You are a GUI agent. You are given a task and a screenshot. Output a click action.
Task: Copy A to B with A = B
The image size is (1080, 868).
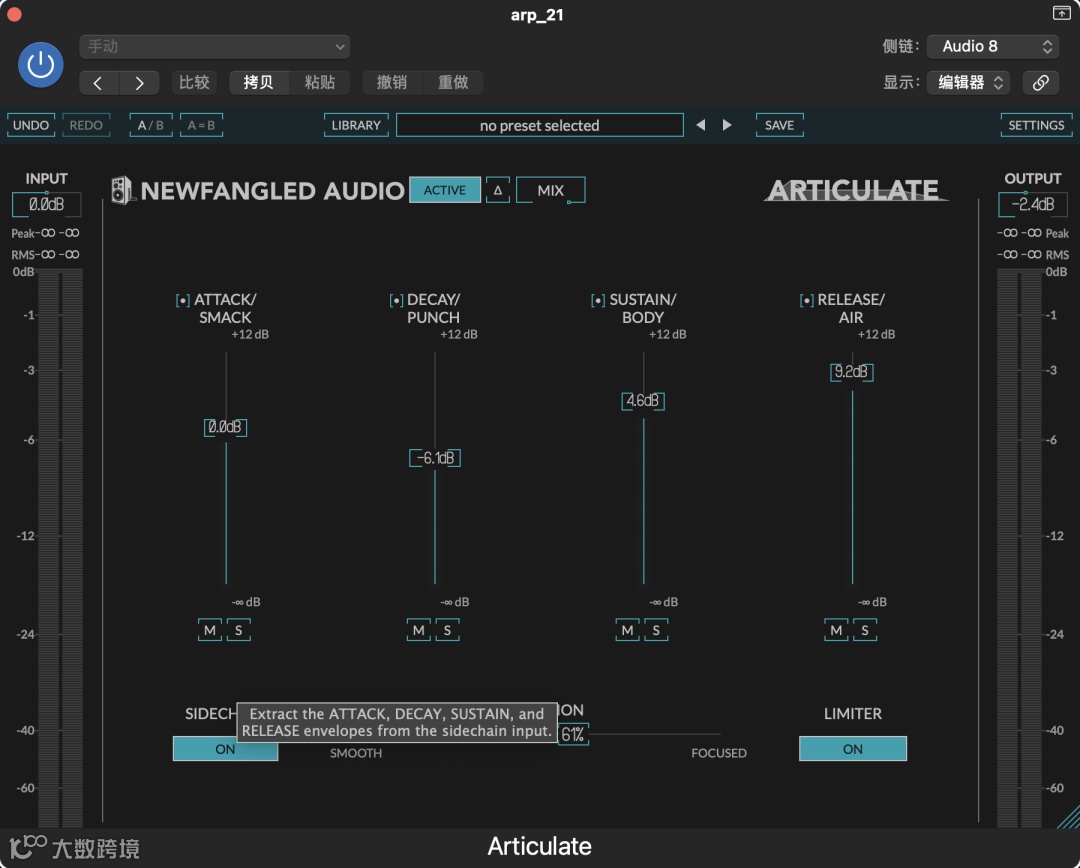point(202,125)
